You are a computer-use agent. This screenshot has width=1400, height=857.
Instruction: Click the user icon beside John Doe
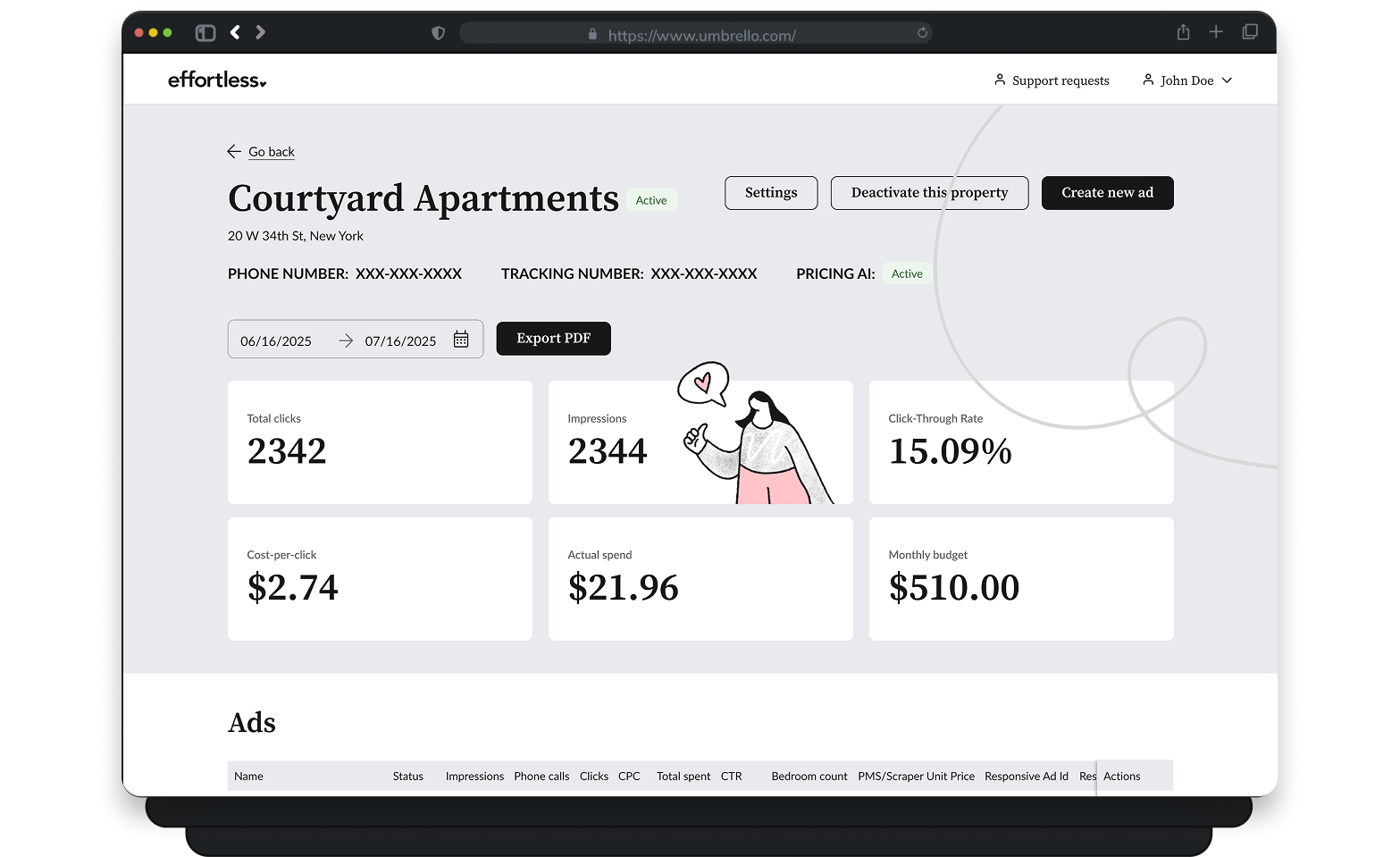point(1148,80)
